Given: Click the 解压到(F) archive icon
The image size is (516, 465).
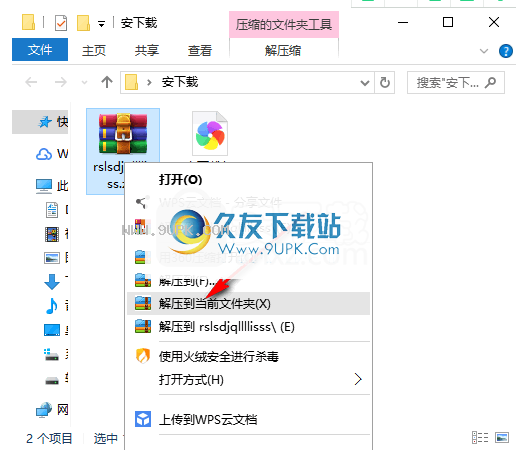Looking at the screenshot, I should click(x=143, y=280).
